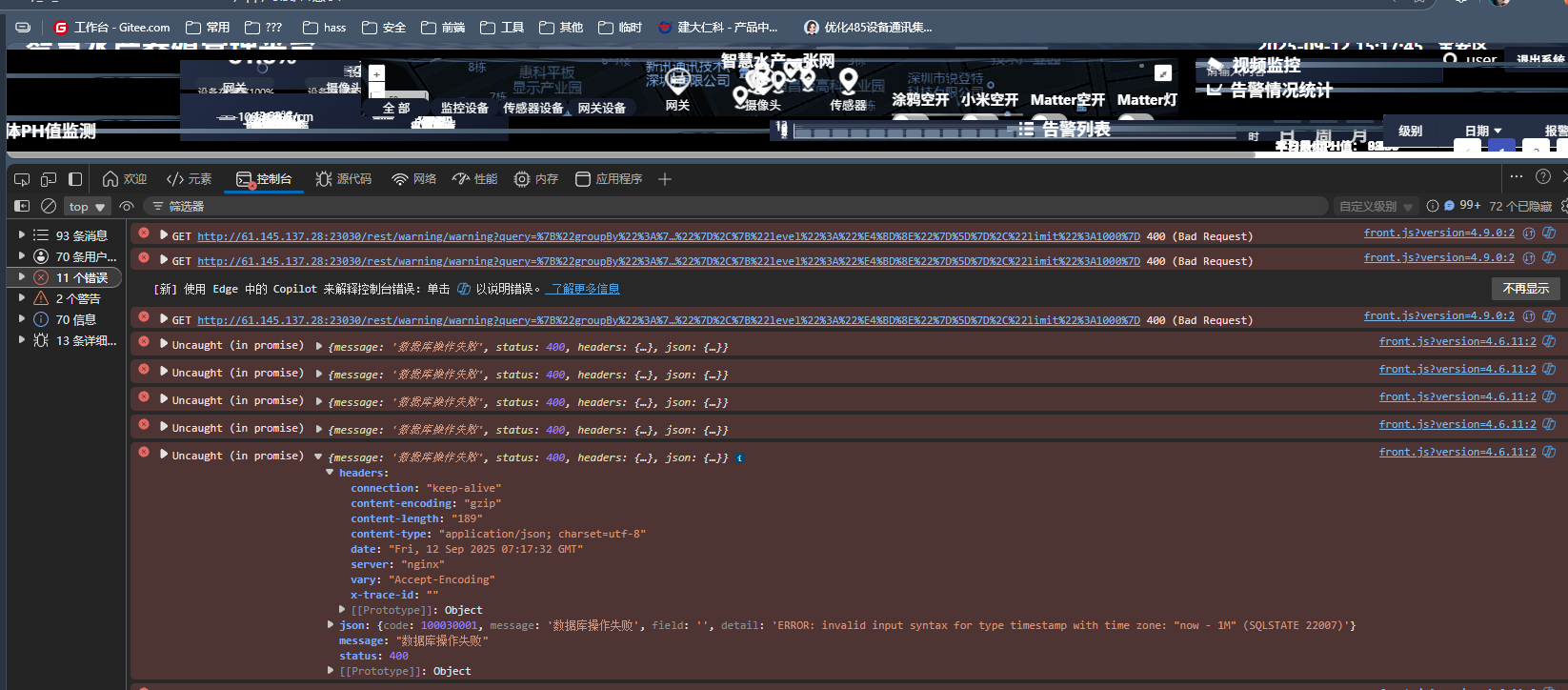Open the DevTools three-dot more menu
1568x690 pixels.
[x=1517, y=176]
